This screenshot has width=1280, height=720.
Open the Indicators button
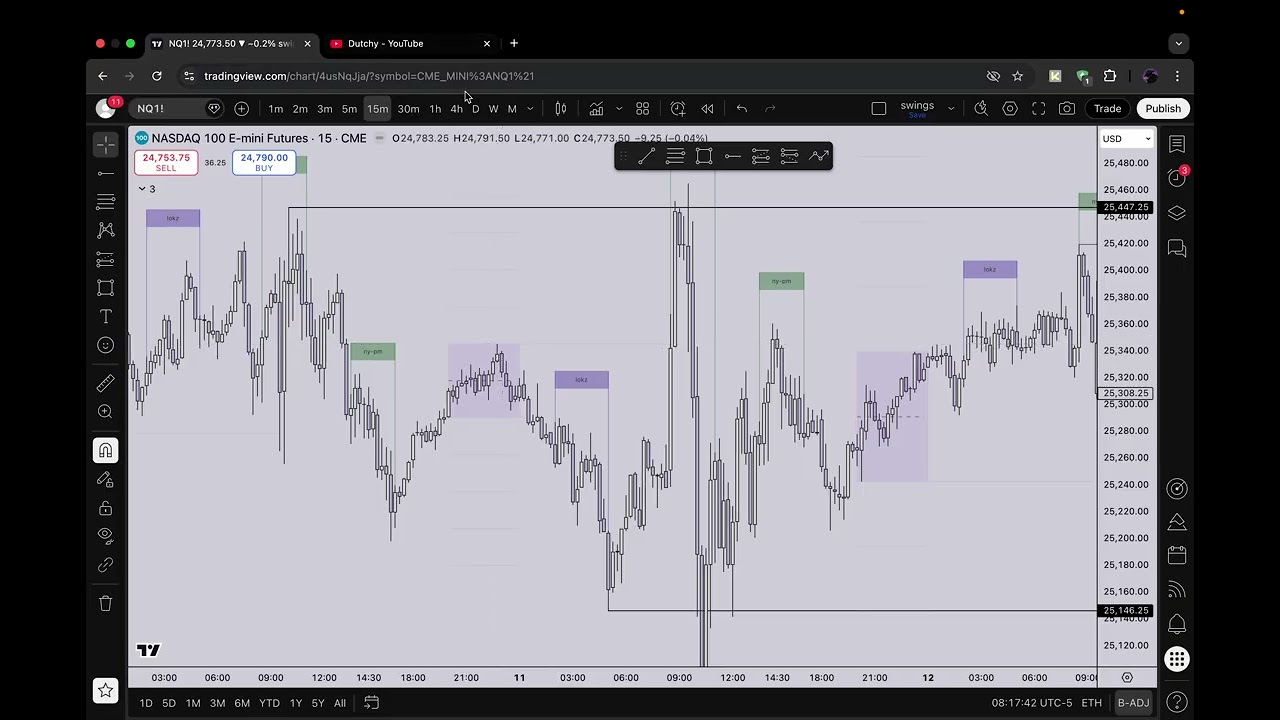click(596, 108)
